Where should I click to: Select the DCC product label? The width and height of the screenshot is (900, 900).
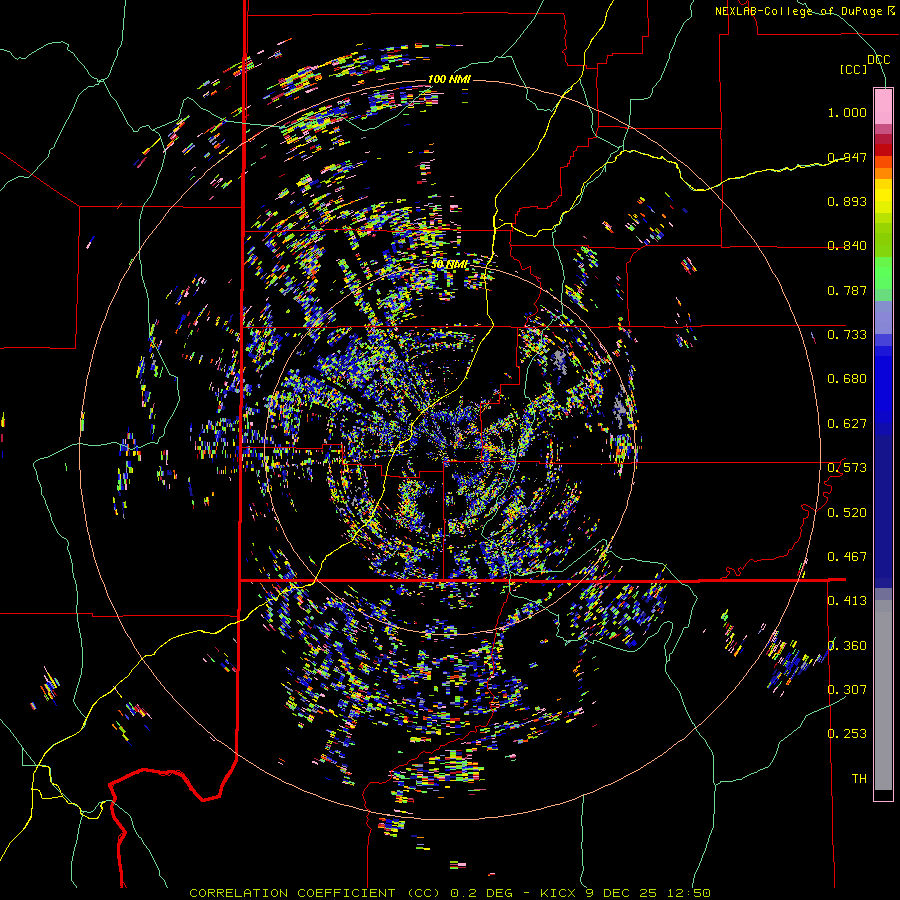tap(878, 59)
